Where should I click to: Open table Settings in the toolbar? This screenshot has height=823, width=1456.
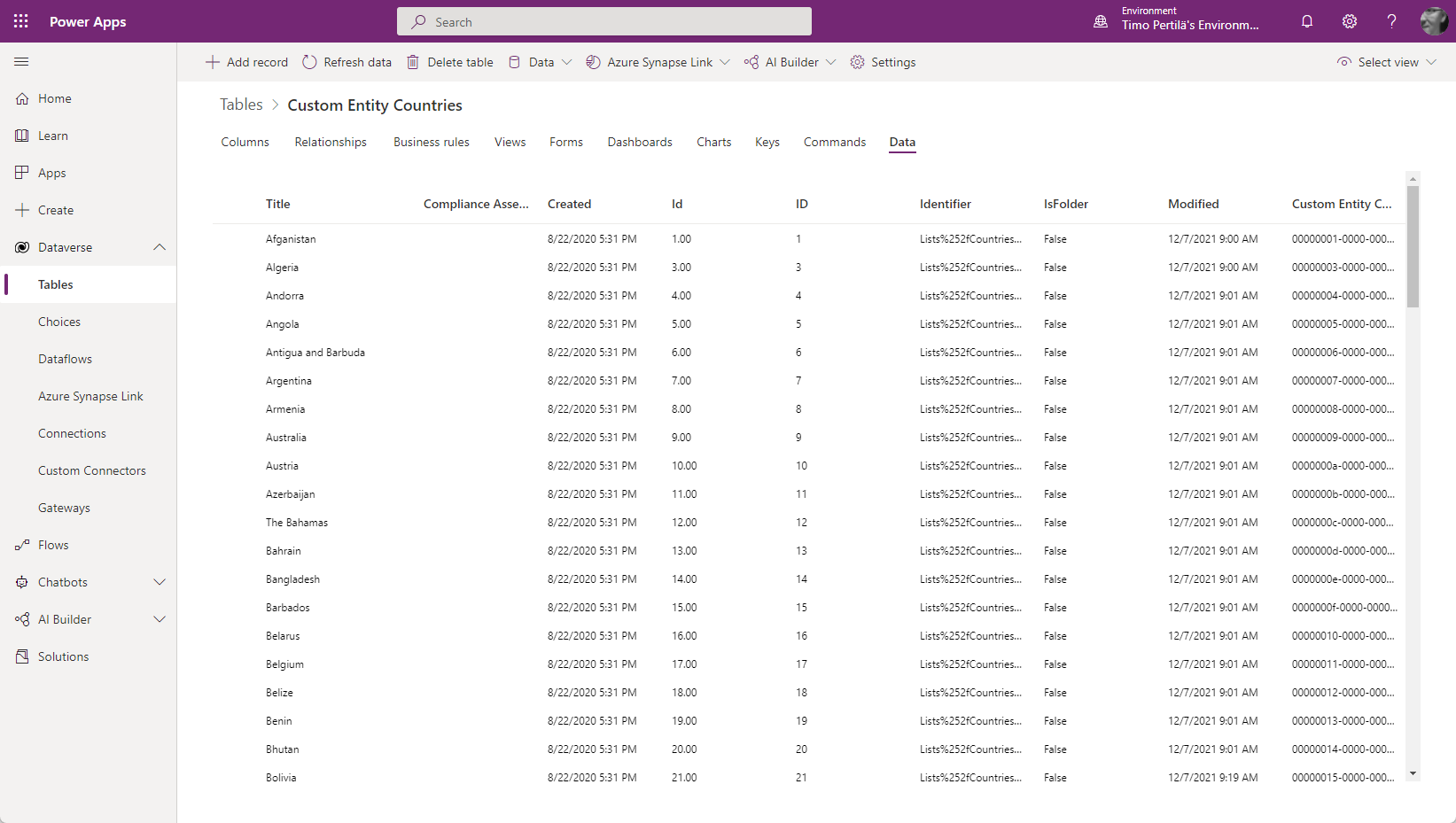pyautogui.click(x=883, y=62)
